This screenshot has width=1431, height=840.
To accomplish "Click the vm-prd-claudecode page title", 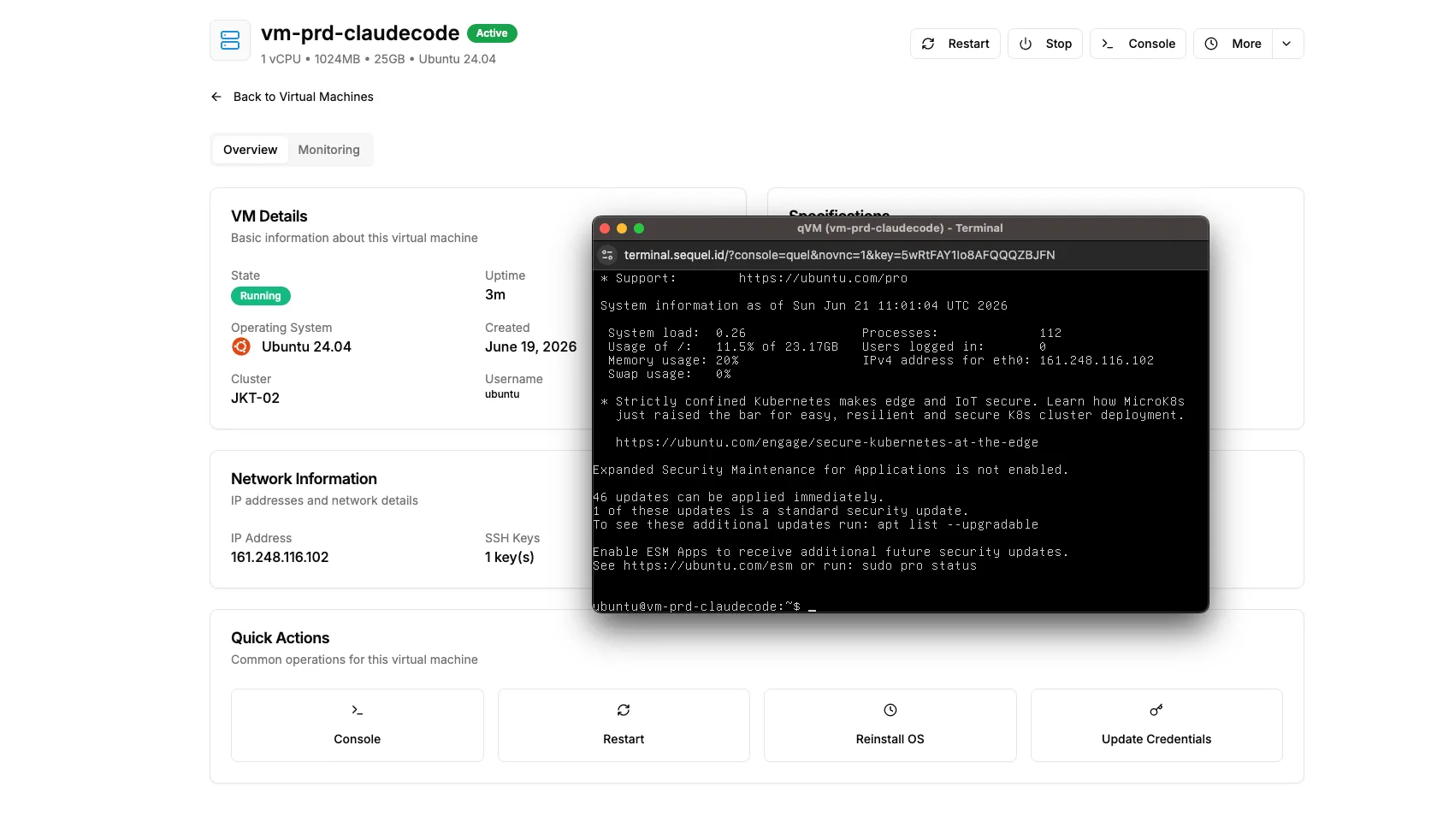I will tap(360, 33).
